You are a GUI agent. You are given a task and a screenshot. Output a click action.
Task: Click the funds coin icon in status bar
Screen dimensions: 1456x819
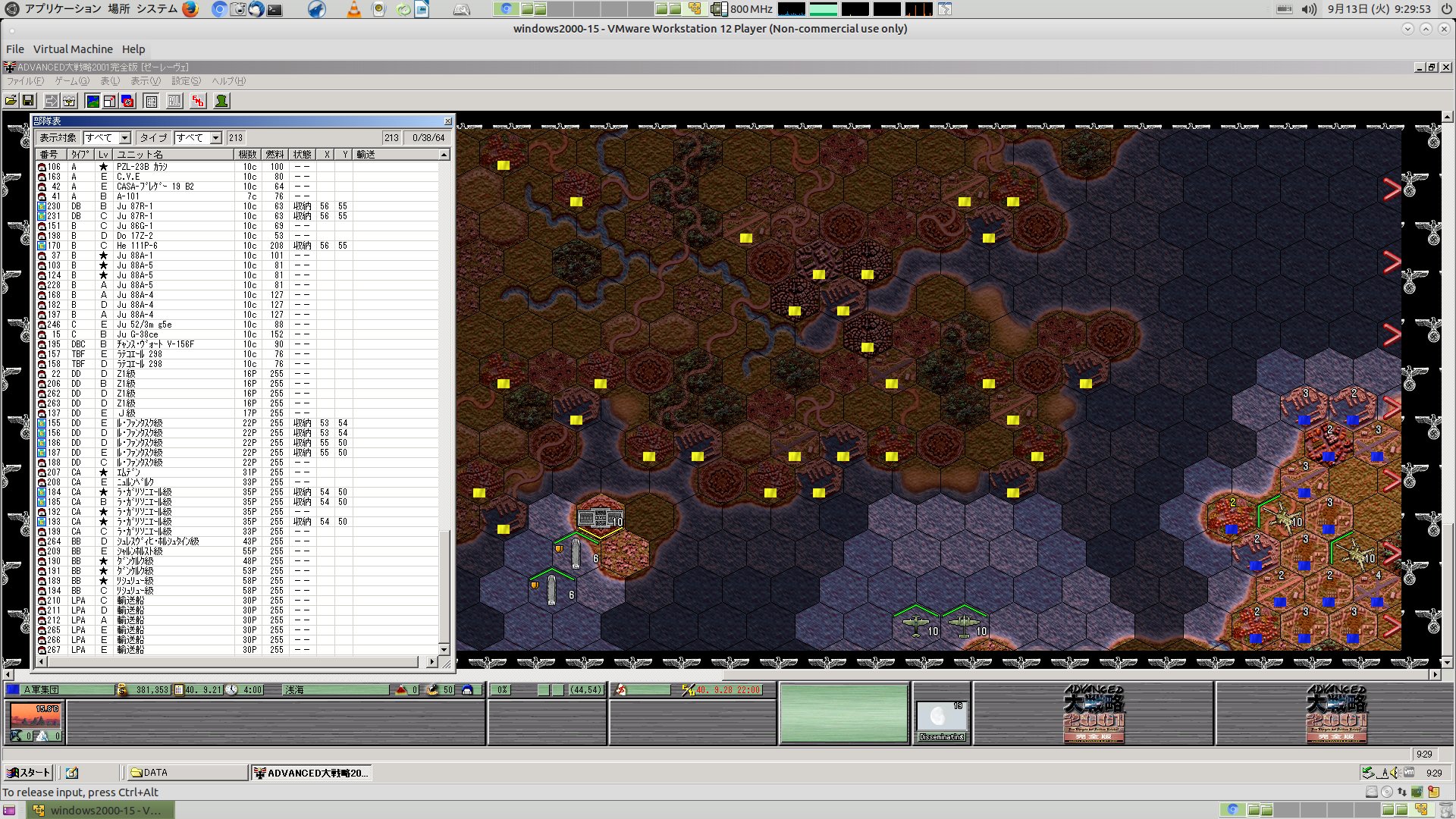click(x=122, y=690)
